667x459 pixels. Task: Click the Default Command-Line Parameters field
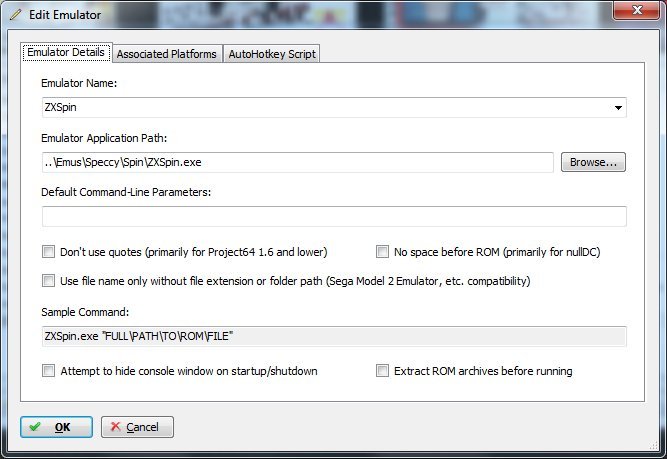coord(334,217)
